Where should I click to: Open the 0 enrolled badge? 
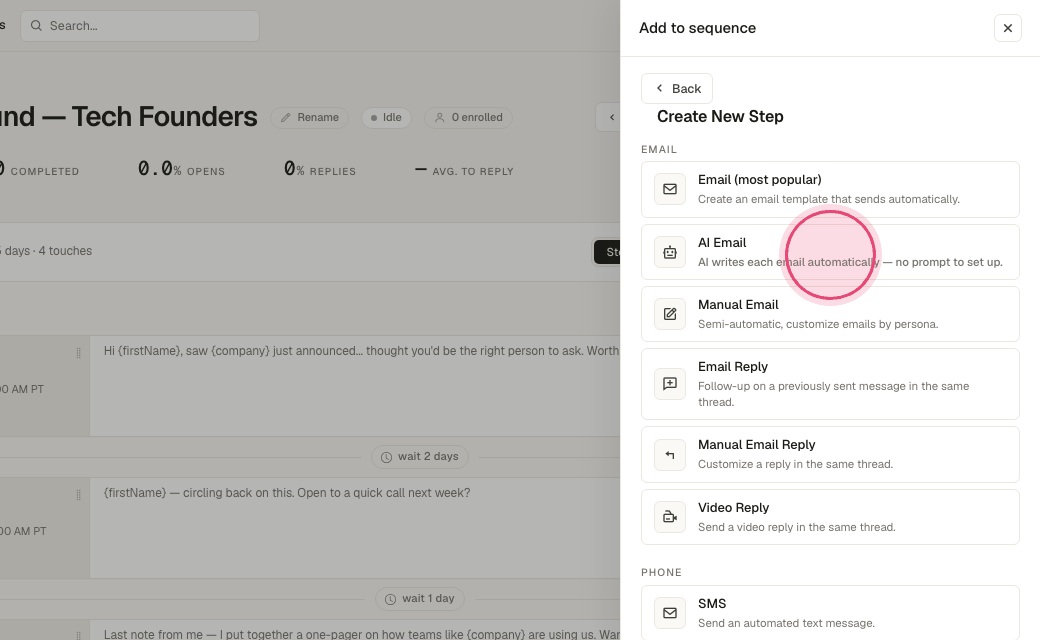tap(468, 117)
